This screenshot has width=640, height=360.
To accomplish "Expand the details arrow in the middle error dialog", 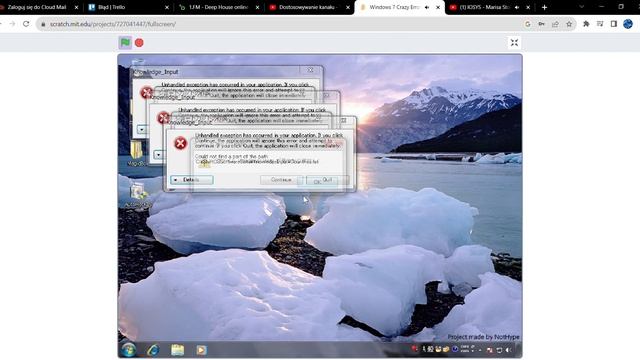I will coord(158,155).
